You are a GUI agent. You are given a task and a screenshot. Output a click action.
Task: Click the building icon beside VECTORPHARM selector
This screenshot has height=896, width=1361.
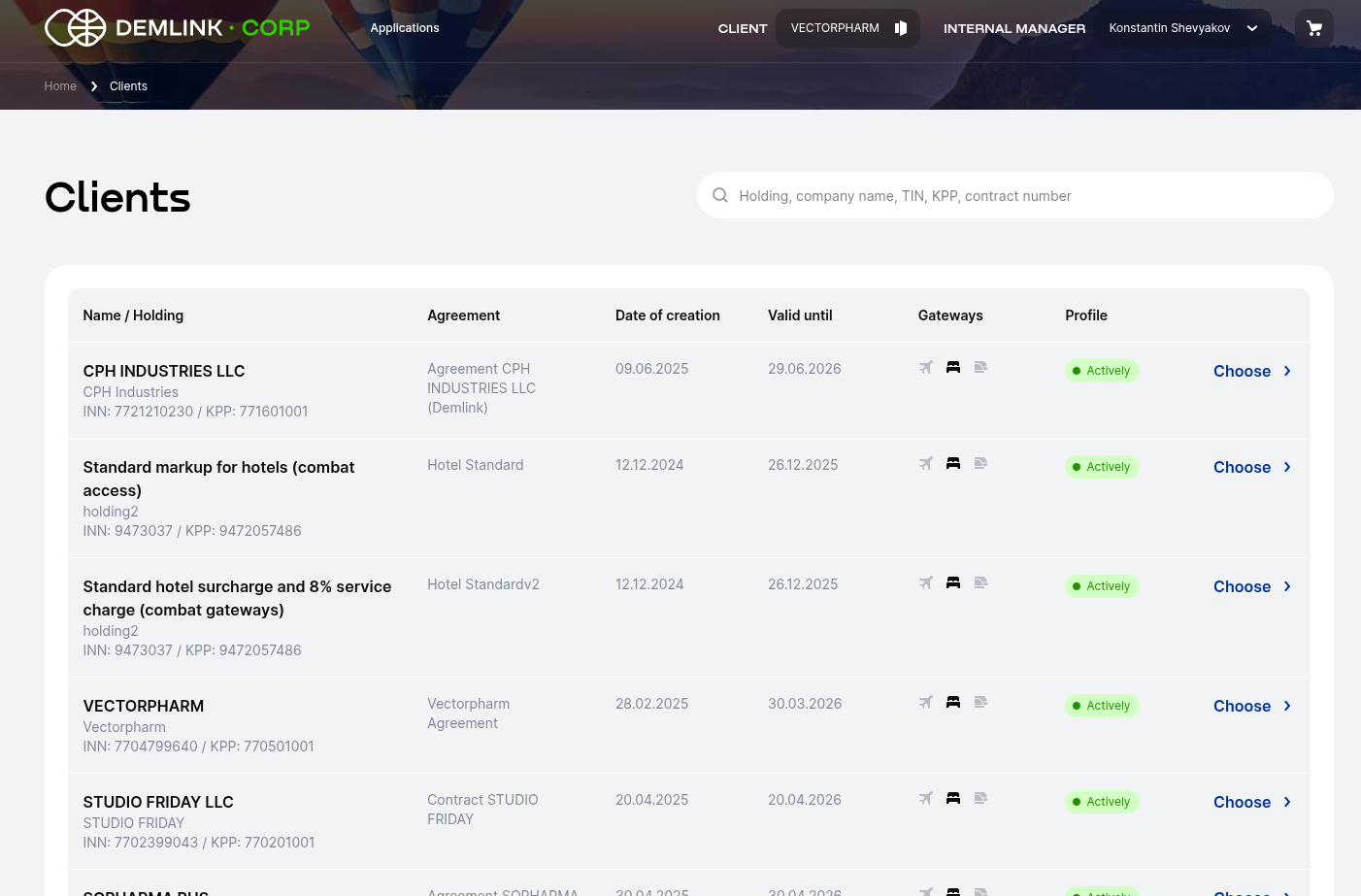[900, 27]
